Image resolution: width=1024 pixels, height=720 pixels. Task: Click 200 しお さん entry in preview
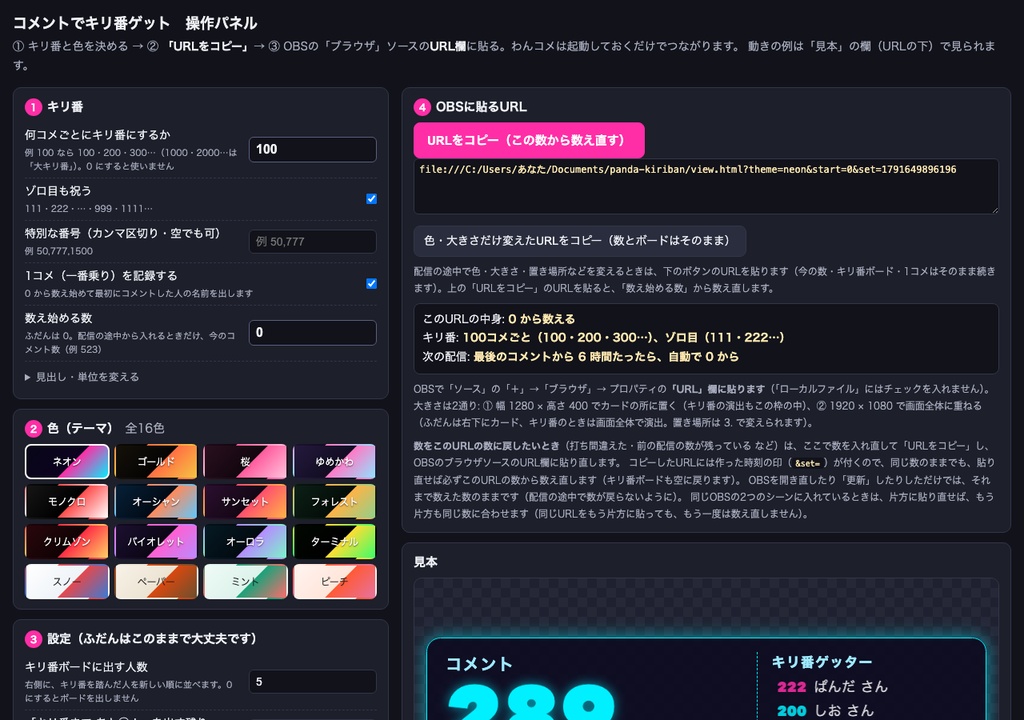[825, 710]
